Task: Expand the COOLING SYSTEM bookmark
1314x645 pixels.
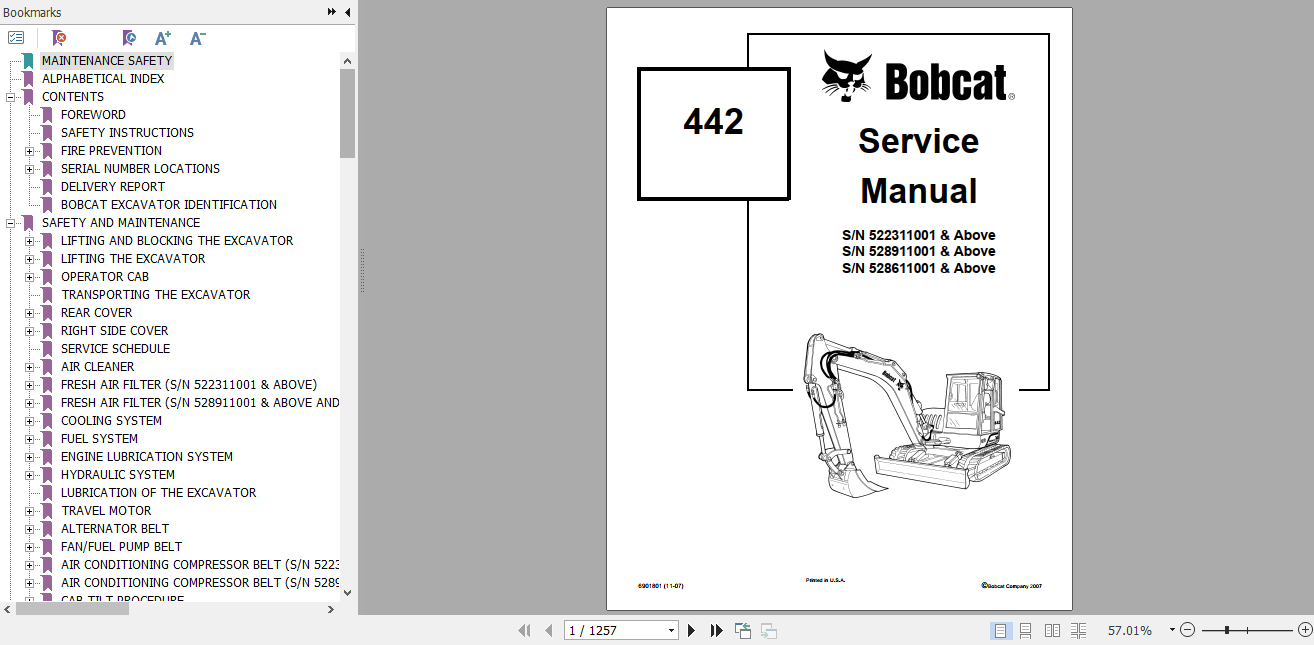Action: tap(29, 421)
